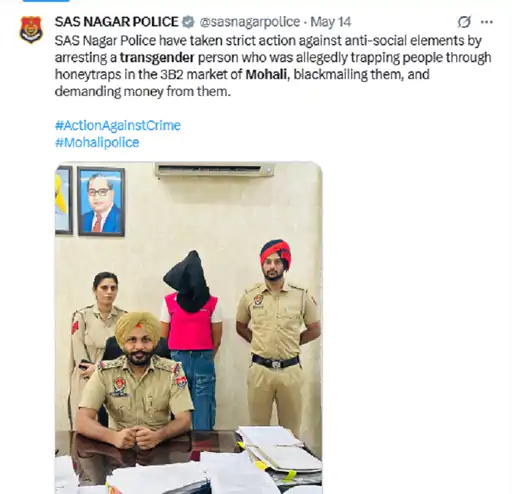The height and width of the screenshot is (494, 512).
Task: Visit the @sasnagarpolice handle link
Action: click(250, 22)
